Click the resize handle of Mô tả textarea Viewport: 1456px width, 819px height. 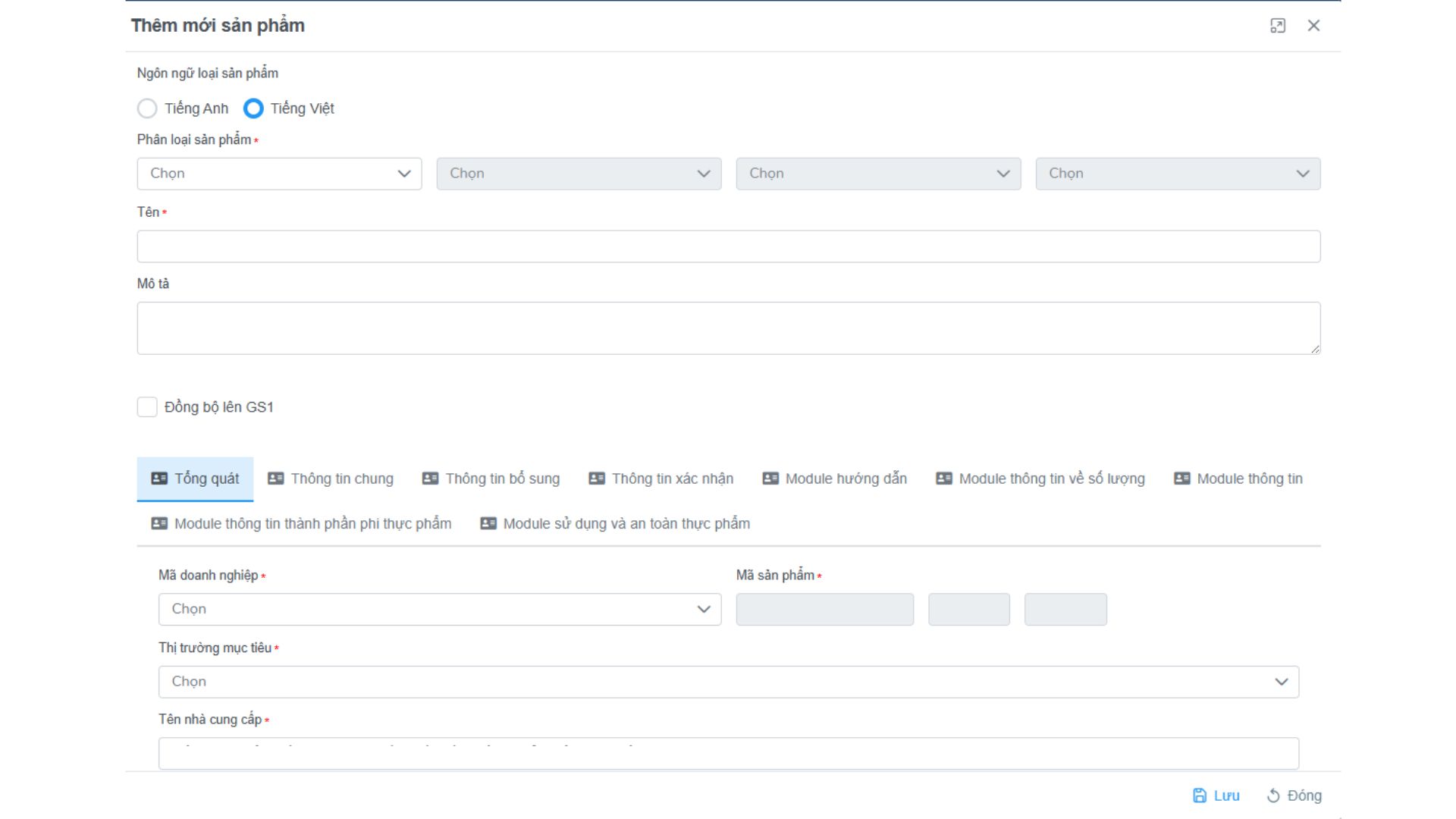click(x=1315, y=349)
